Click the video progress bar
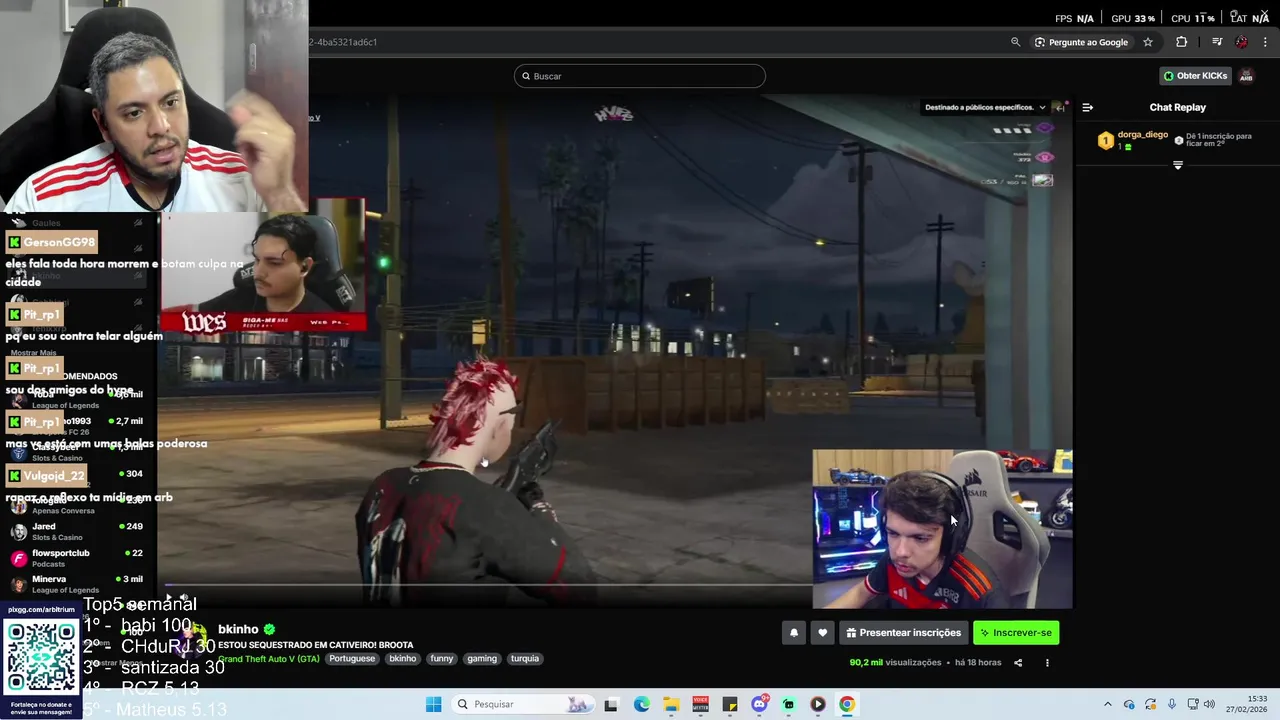Viewport: 1280px width, 720px height. tap(490, 585)
